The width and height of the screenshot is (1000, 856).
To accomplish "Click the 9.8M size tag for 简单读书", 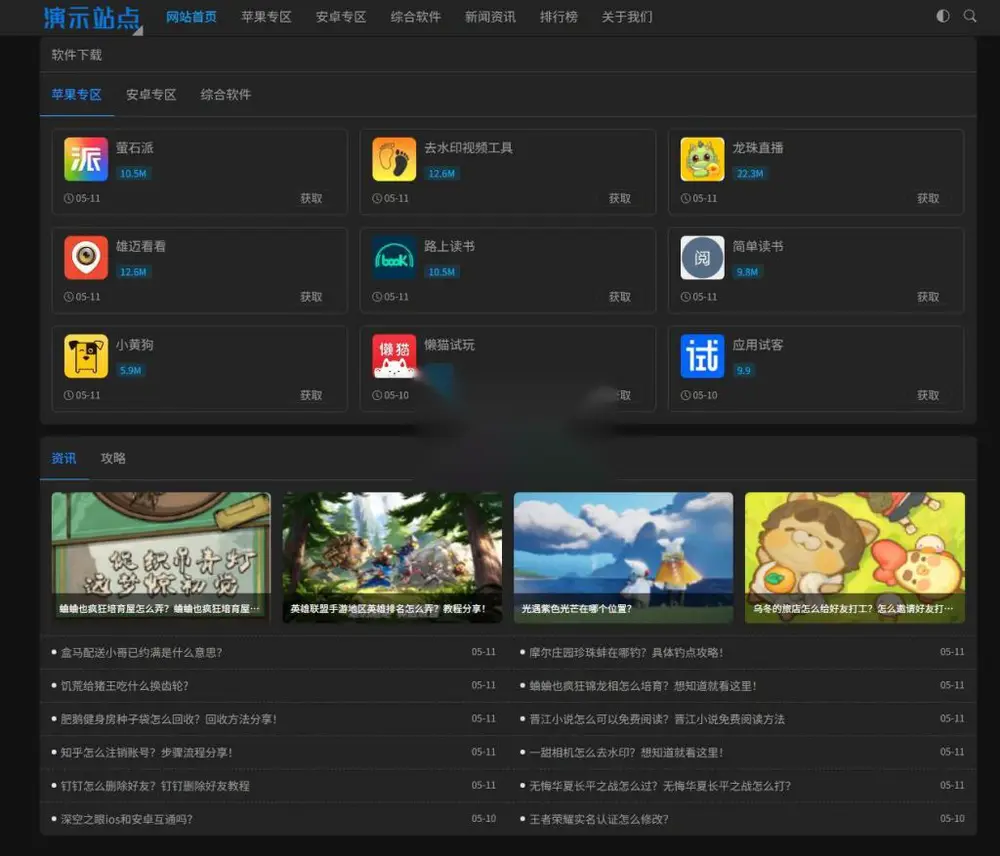I will pyautogui.click(x=747, y=272).
